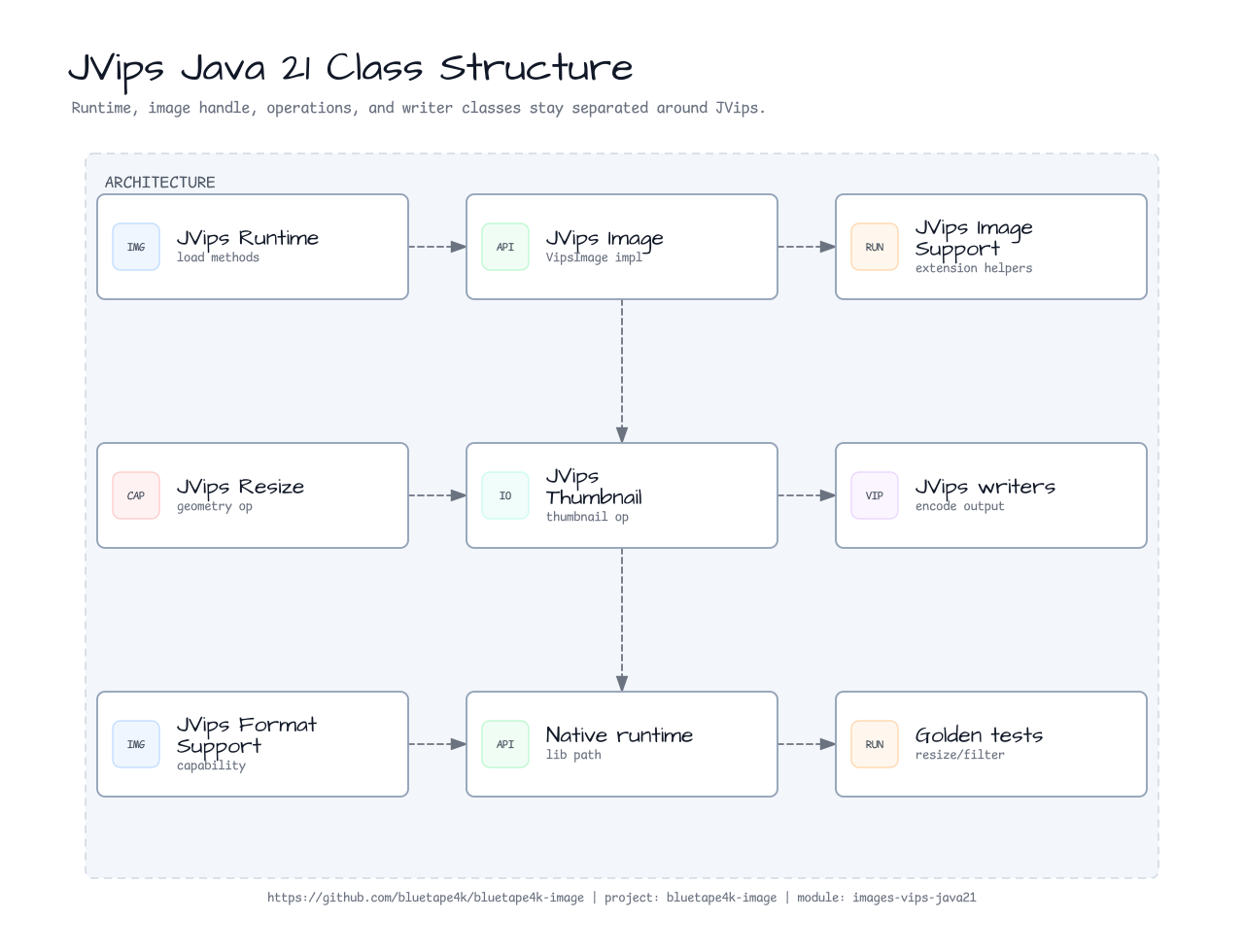The width and height of the screenshot is (1244, 952).
Task: Click arrow from Native runtime to Golden tests
Action: (807, 744)
